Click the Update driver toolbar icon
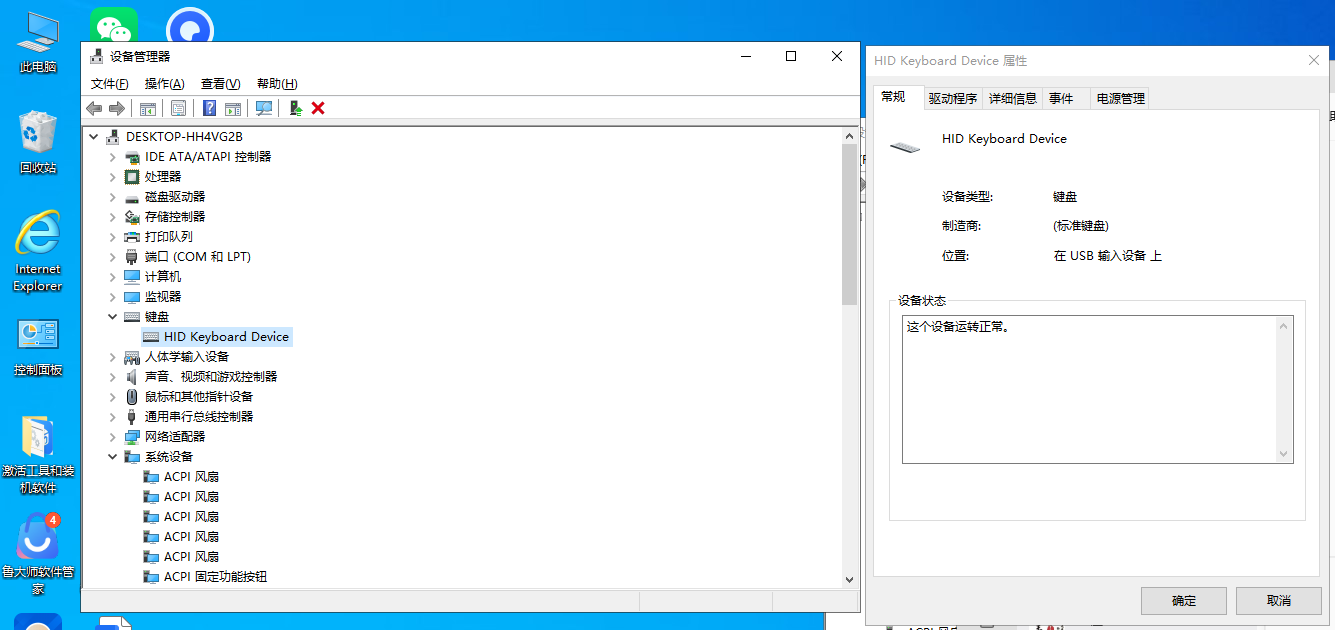1335x630 pixels. pos(295,108)
